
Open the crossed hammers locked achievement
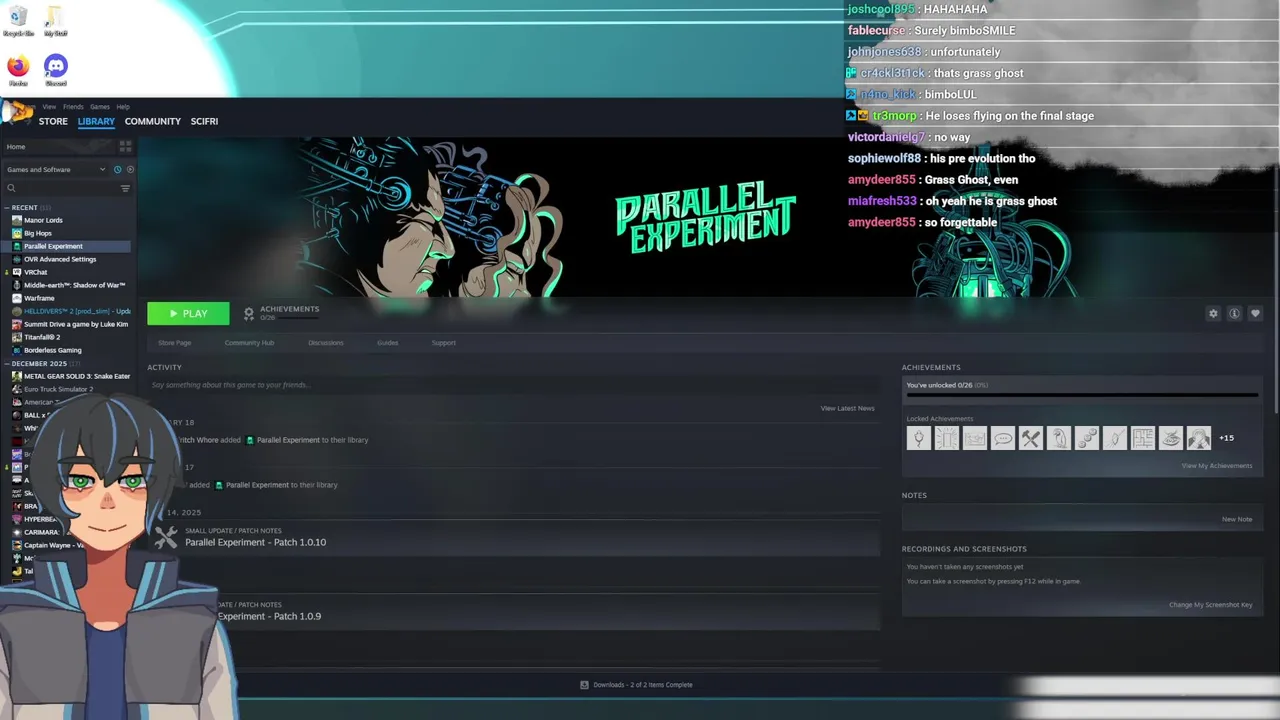point(1030,437)
